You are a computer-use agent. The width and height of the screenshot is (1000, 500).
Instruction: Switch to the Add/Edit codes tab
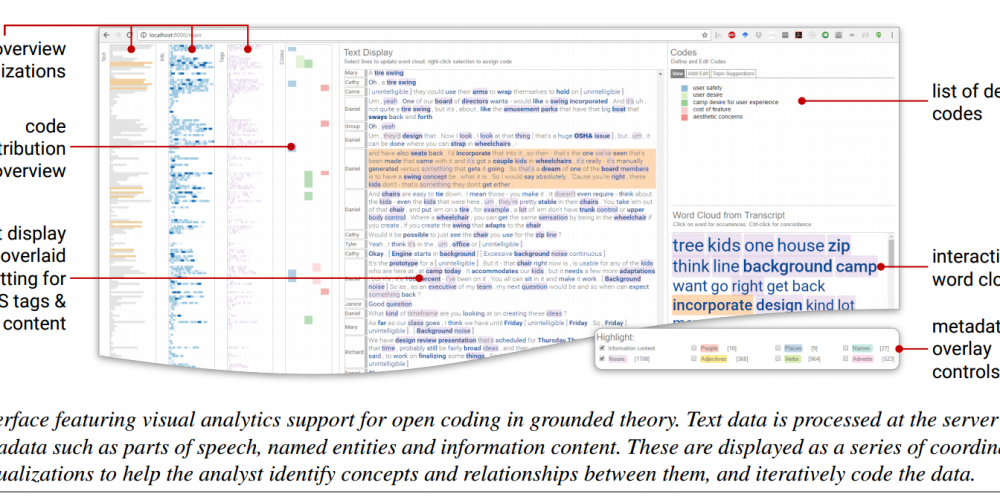[697, 74]
